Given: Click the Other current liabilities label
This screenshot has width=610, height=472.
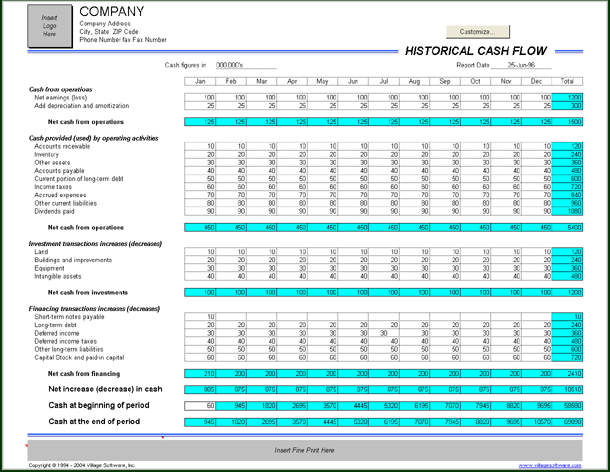Looking at the screenshot, I should [x=65, y=203].
